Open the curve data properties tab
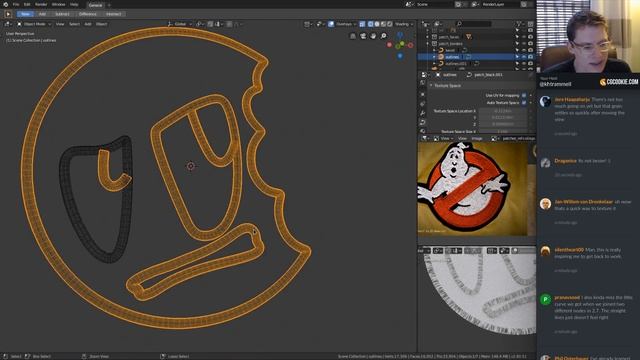This screenshot has height=360, width=640. [423, 122]
